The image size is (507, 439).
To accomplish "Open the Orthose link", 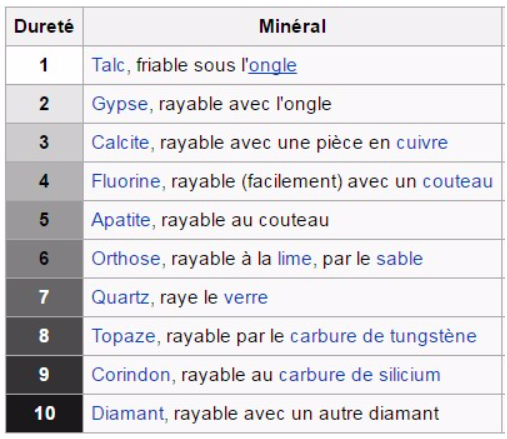I will tap(126, 259).
